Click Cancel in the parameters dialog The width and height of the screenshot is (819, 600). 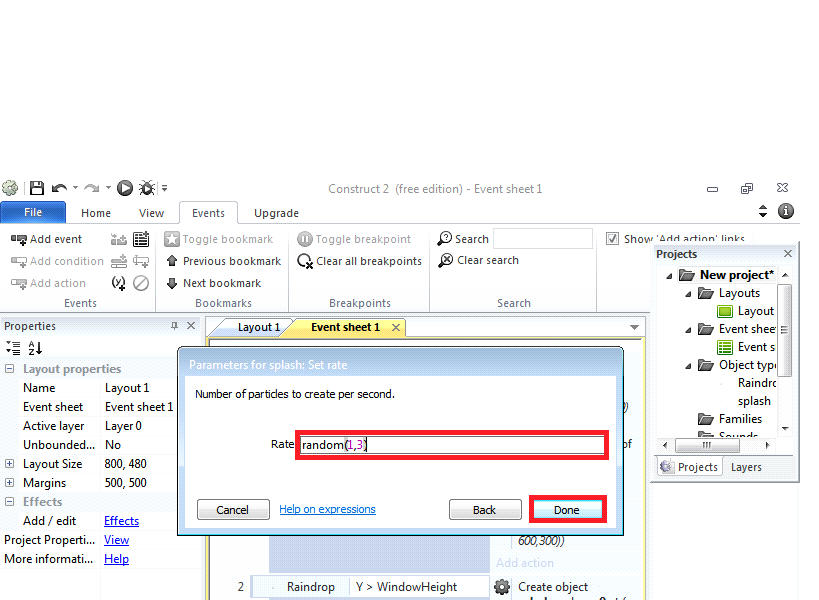click(233, 510)
